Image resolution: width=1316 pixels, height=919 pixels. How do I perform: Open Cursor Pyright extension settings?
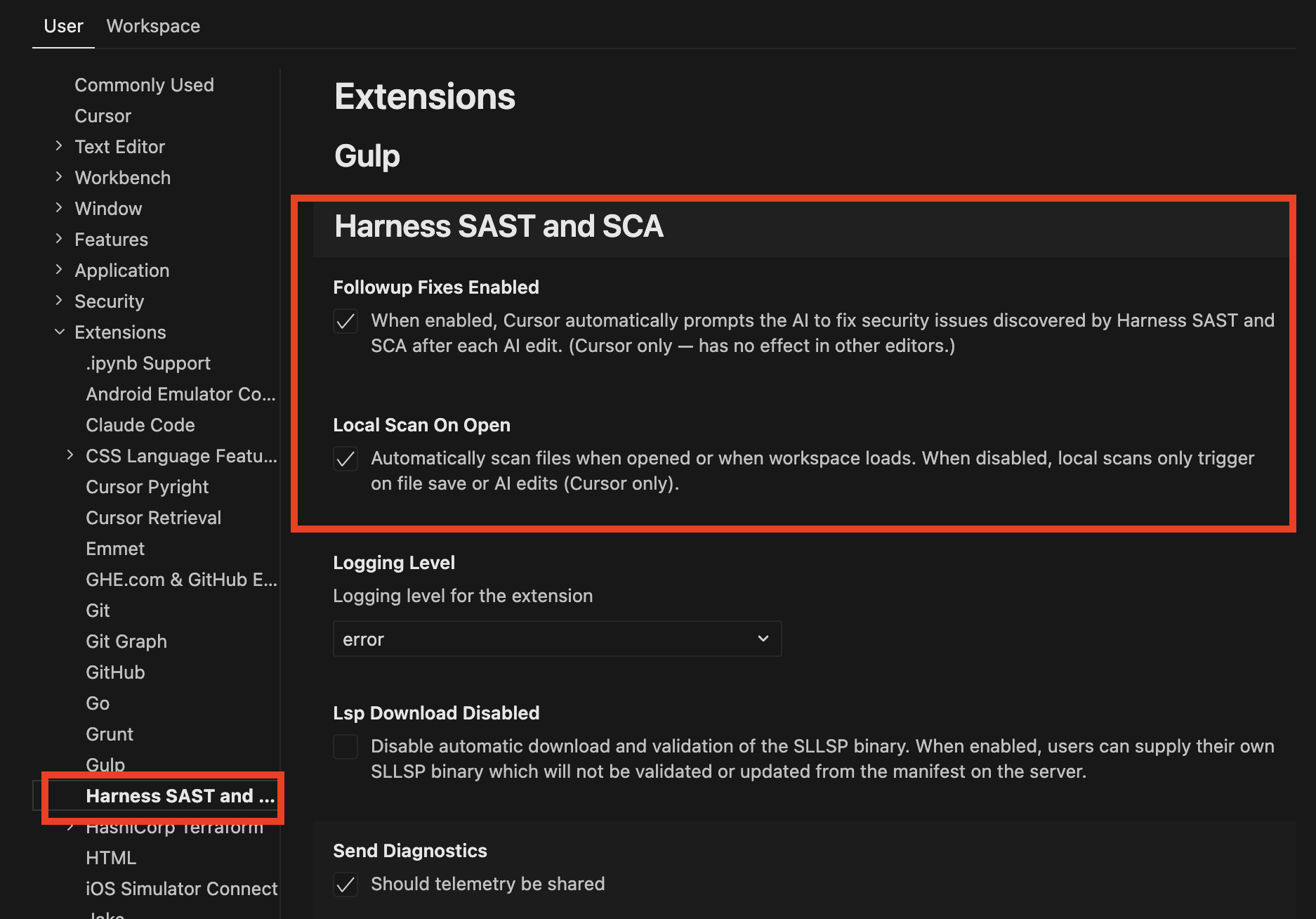(x=147, y=487)
